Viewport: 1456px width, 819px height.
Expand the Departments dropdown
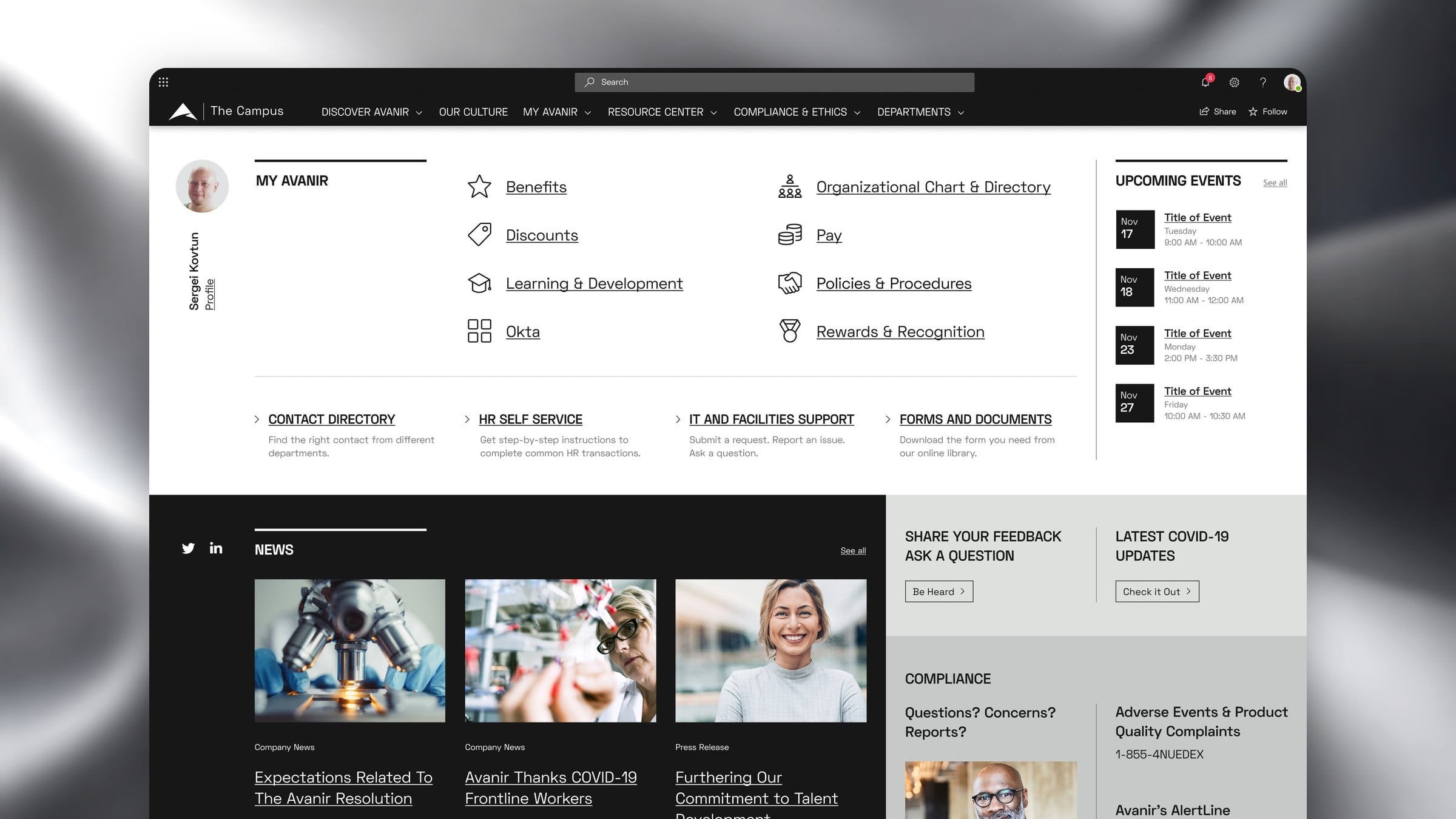pos(920,112)
